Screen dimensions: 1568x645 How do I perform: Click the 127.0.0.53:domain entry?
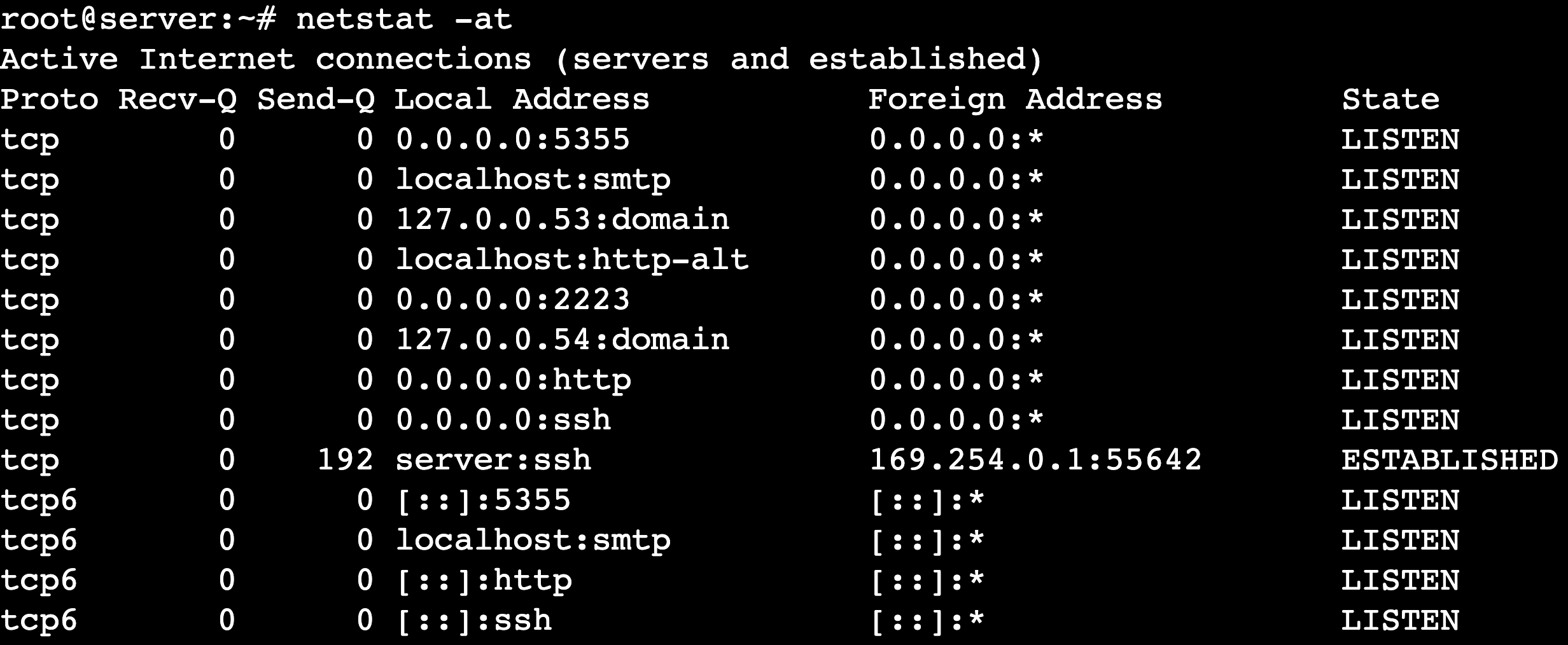pyautogui.click(x=563, y=219)
